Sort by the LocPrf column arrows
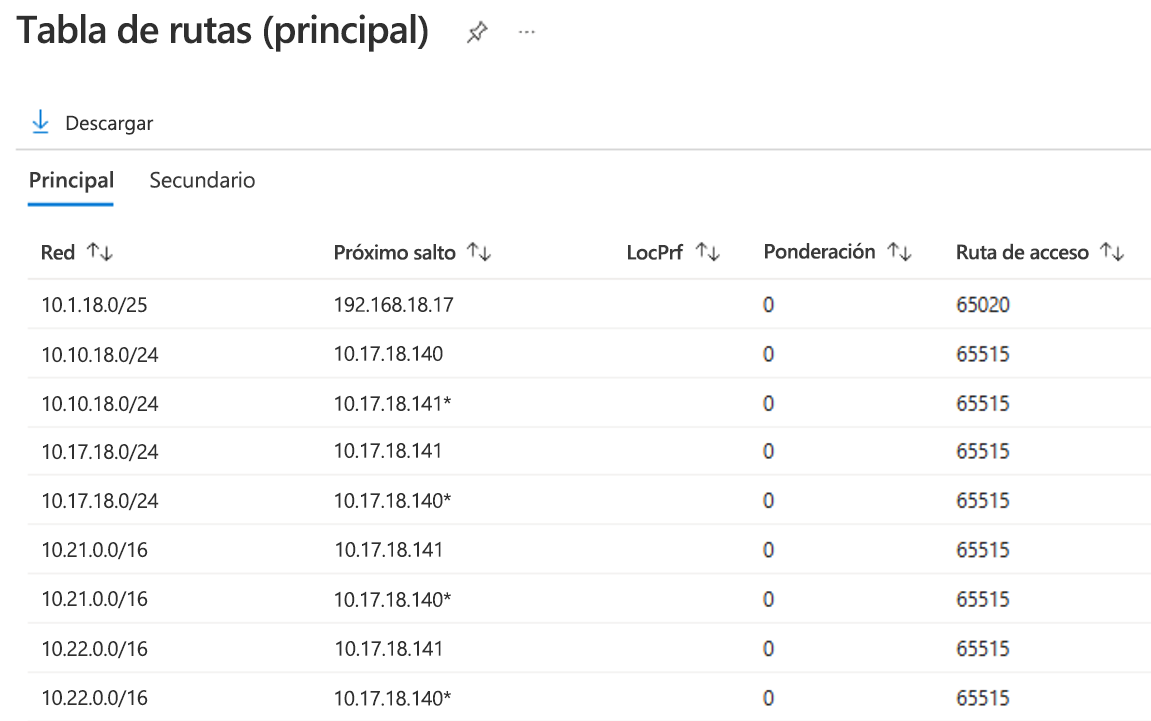This screenshot has width=1151, height=721. tap(708, 253)
